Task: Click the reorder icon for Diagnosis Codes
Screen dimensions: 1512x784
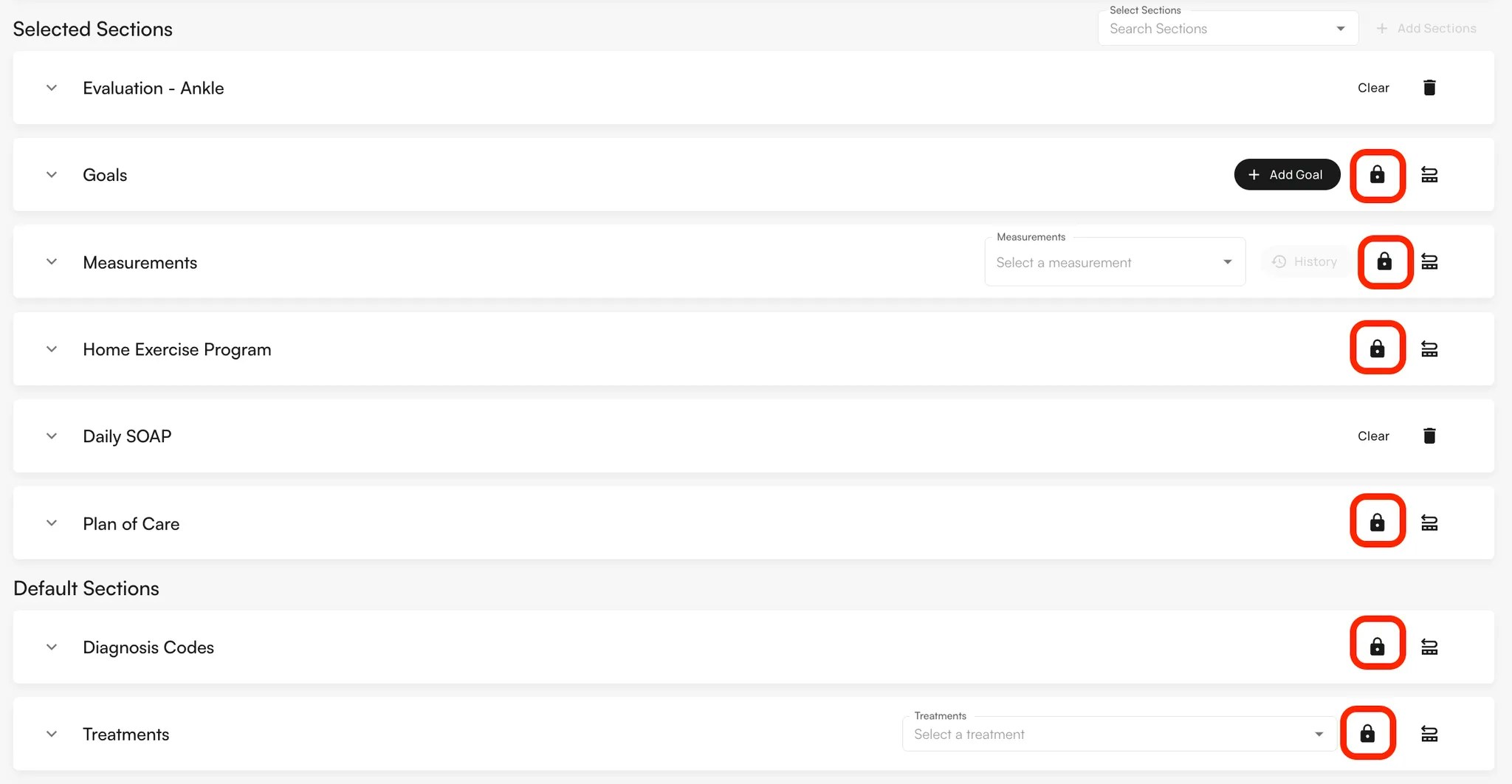Action: (1430, 646)
